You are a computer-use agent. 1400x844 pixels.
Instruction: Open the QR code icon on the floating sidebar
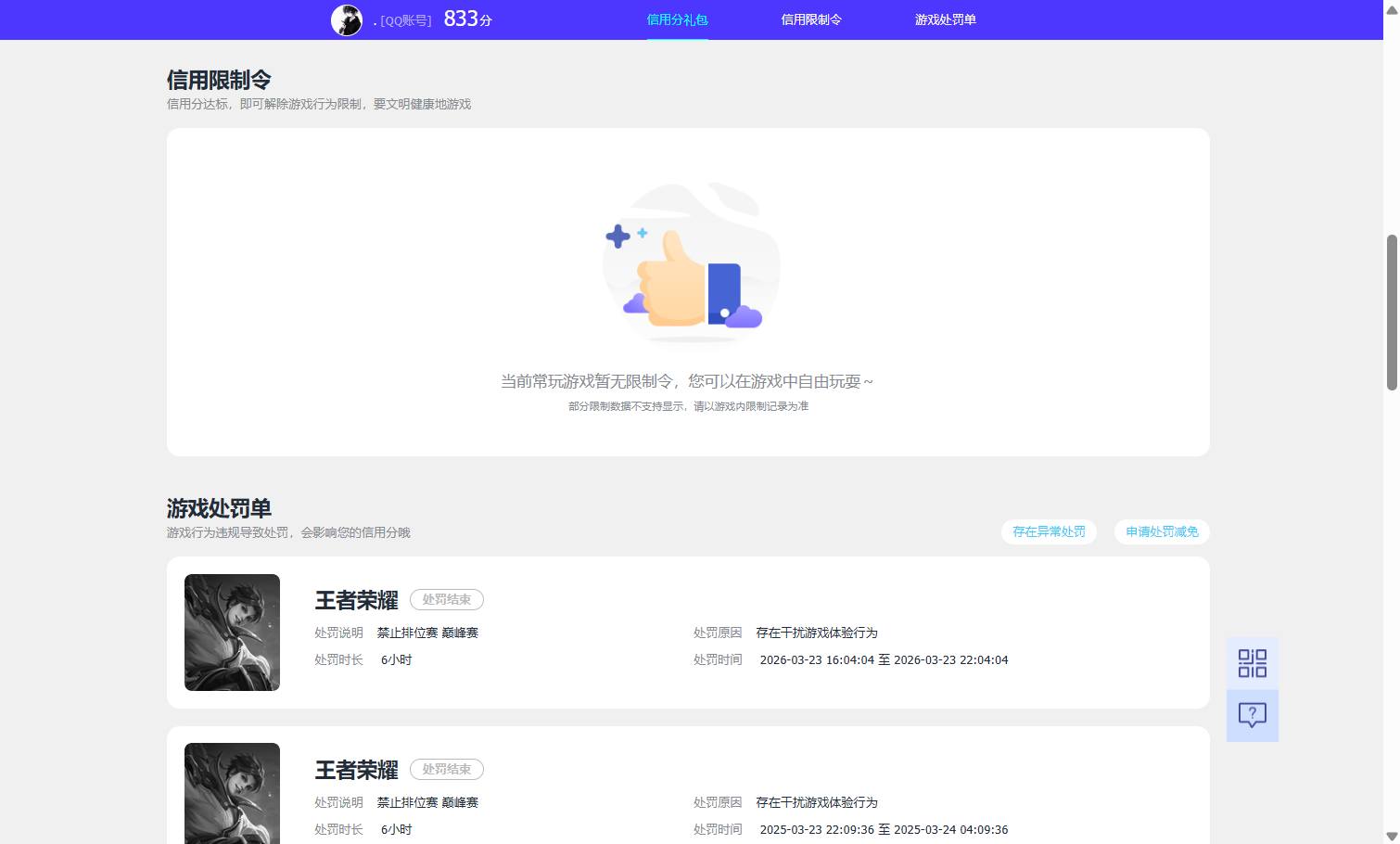tap(1252, 663)
